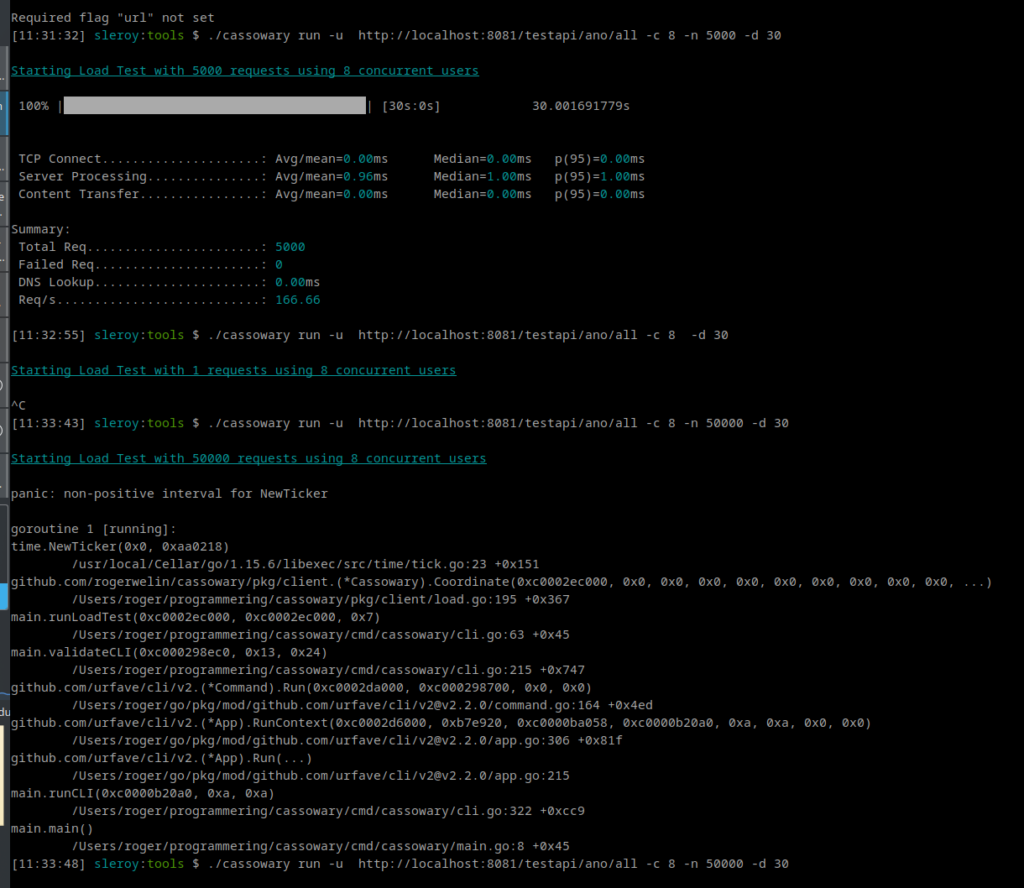The width and height of the screenshot is (1024, 888).
Task: Click the "Required flag url not set" error line
Action: click(112, 18)
